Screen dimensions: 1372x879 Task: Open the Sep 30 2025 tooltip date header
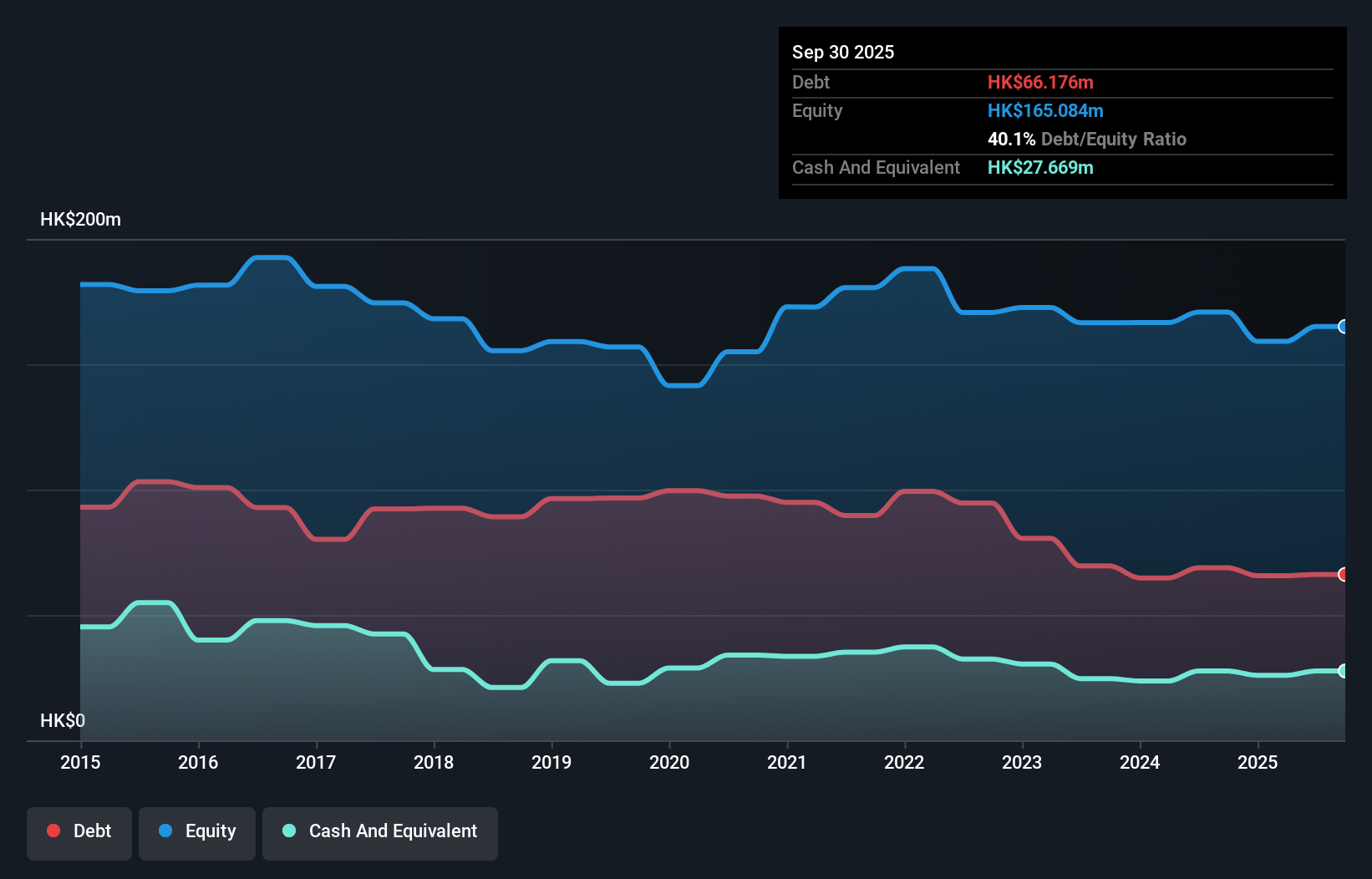(843, 52)
